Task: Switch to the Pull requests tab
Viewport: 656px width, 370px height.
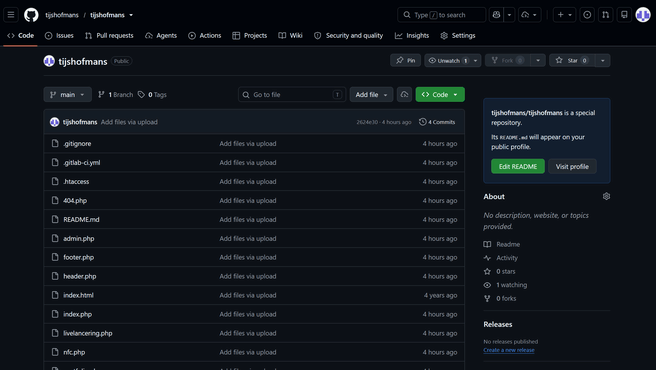Action: (109, 36)
